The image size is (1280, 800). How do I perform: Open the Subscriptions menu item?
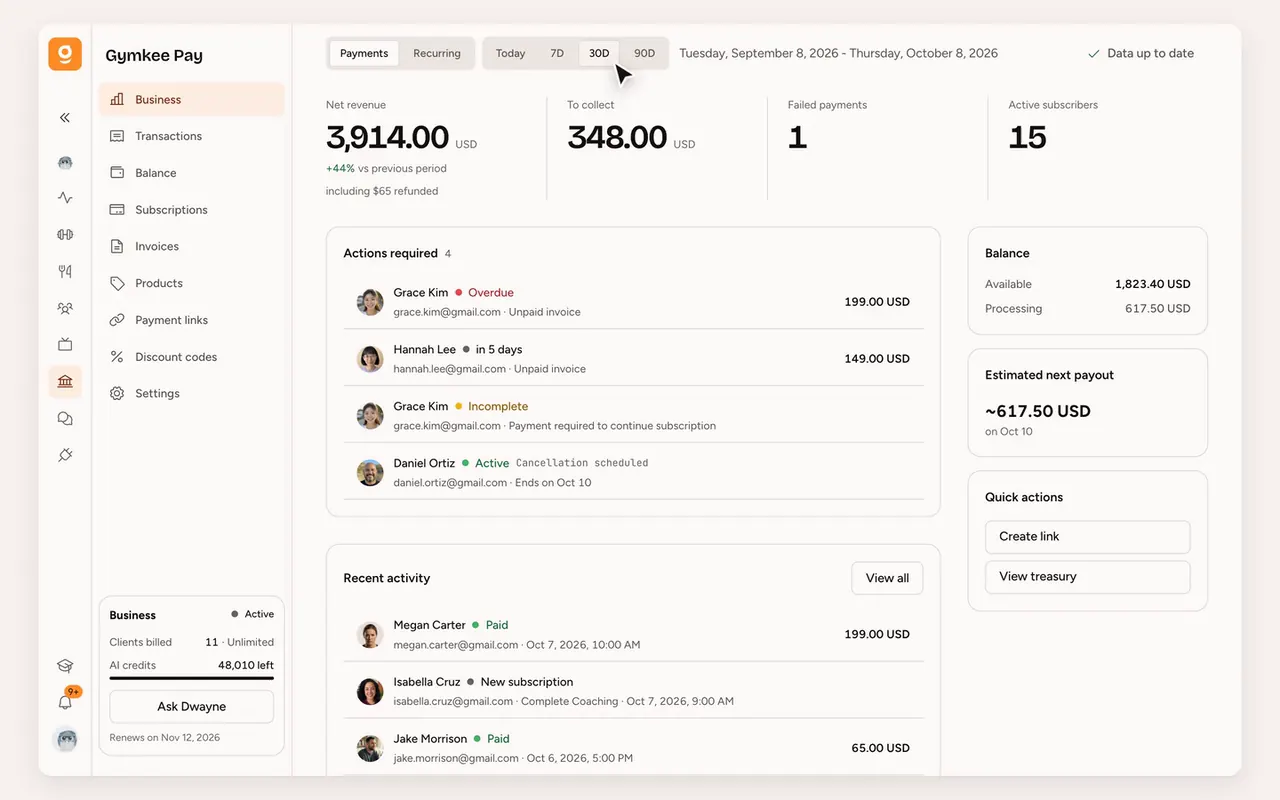tap(191, 210)
